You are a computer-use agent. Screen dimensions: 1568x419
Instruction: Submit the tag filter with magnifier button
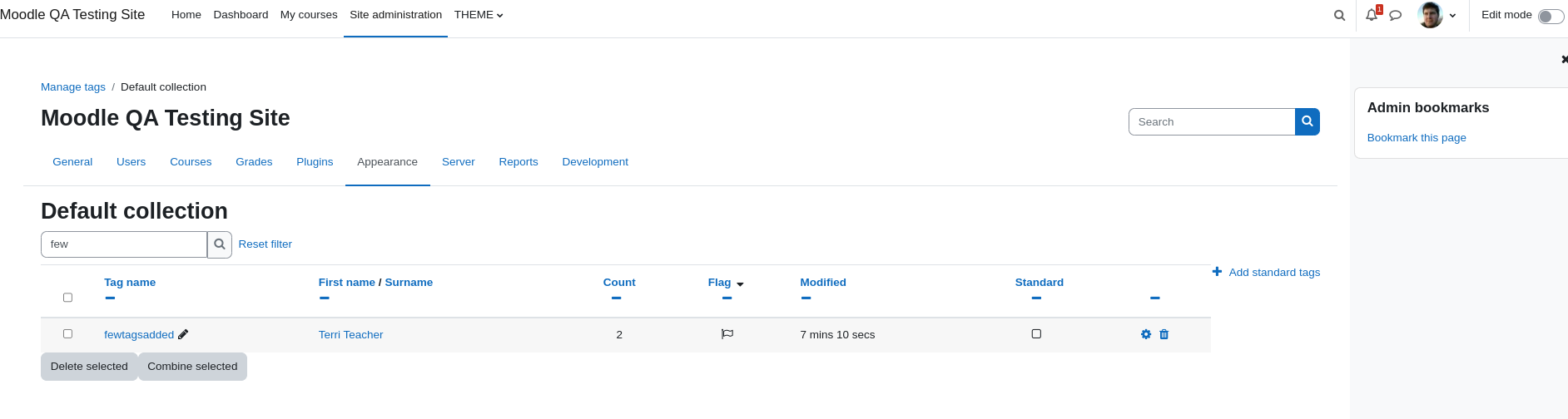(220, 244)
